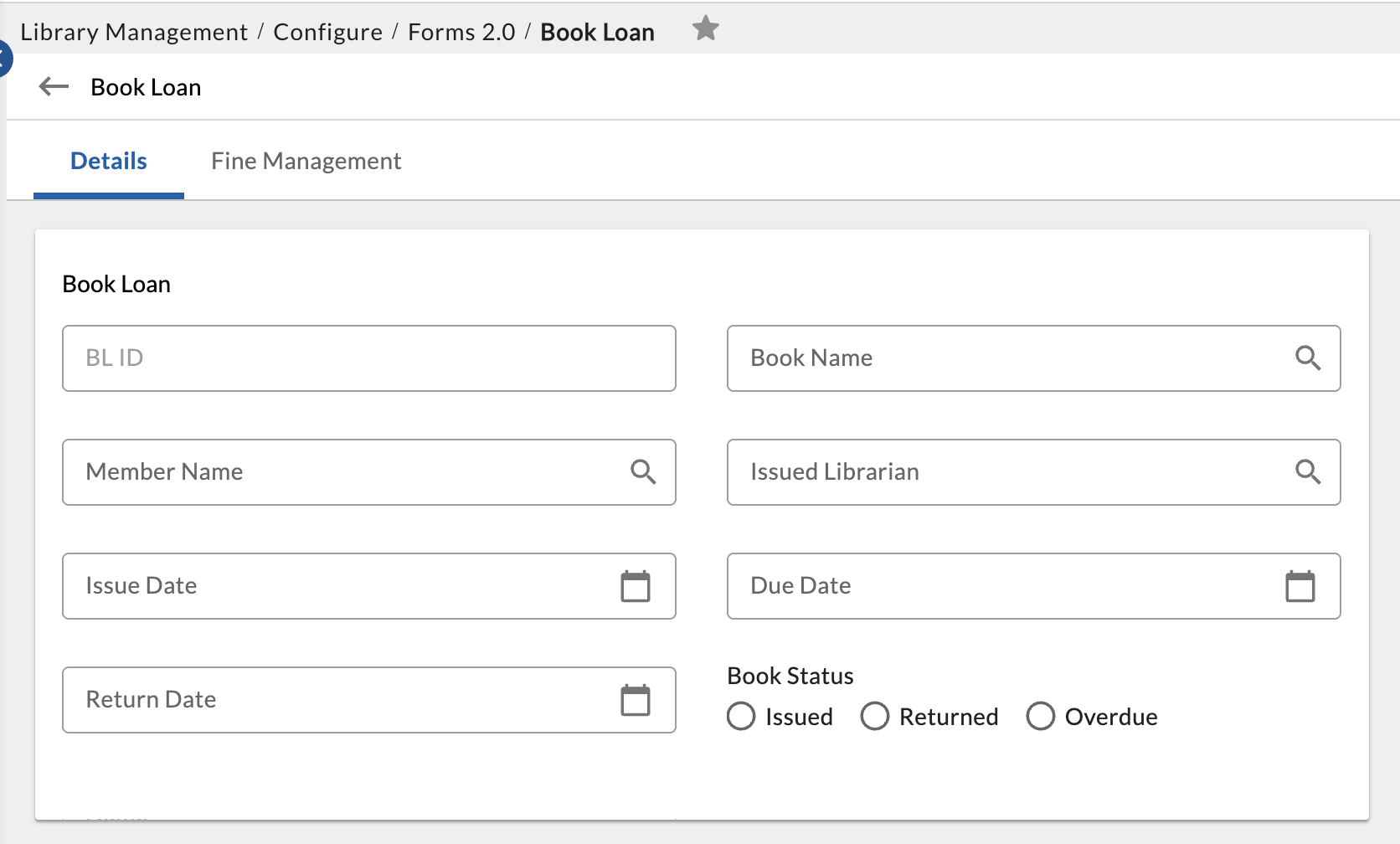The image size is (1400, 844).
Task: Click Book Loan breadcrumb item
Action: coord(598,32)
